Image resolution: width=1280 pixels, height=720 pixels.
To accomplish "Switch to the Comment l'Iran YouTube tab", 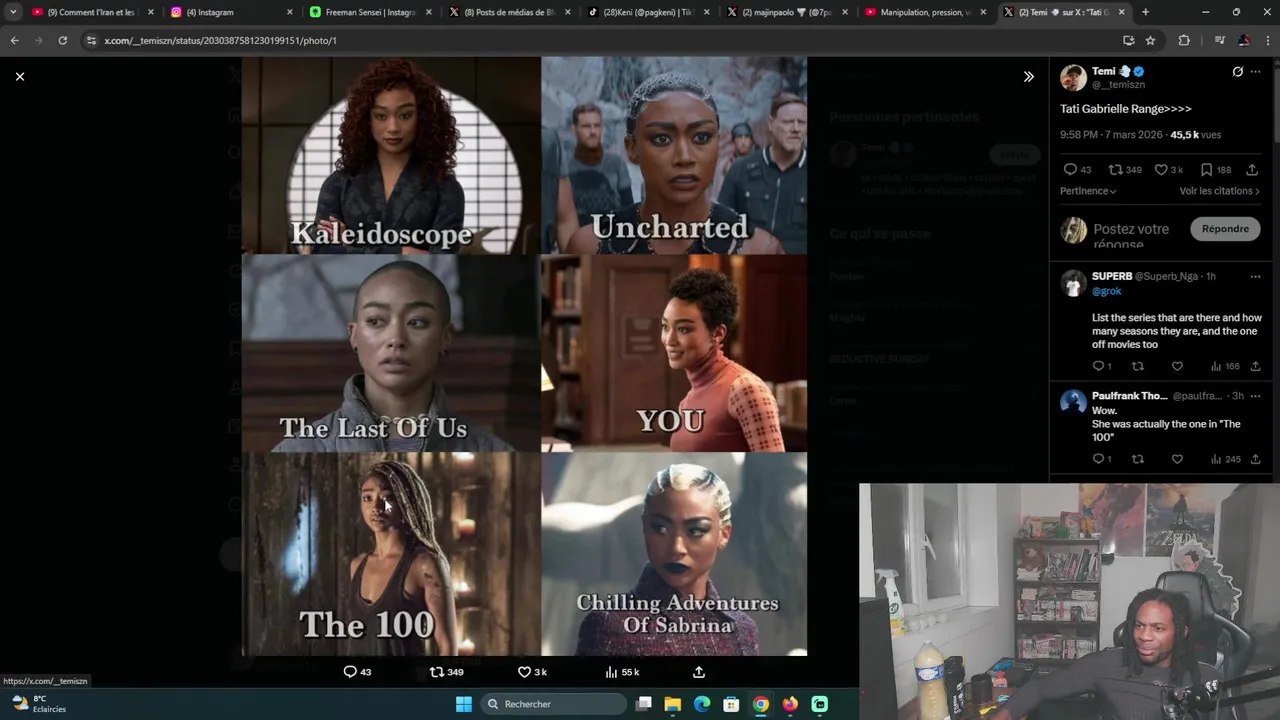I will [x=92, y=12].
